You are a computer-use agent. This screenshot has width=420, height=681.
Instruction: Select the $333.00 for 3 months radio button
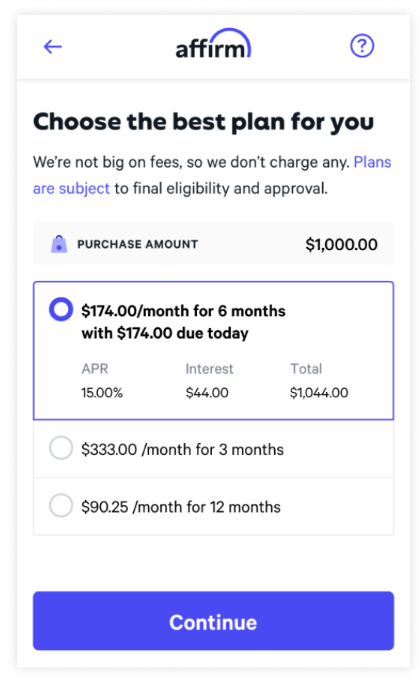tap(61, 448)
